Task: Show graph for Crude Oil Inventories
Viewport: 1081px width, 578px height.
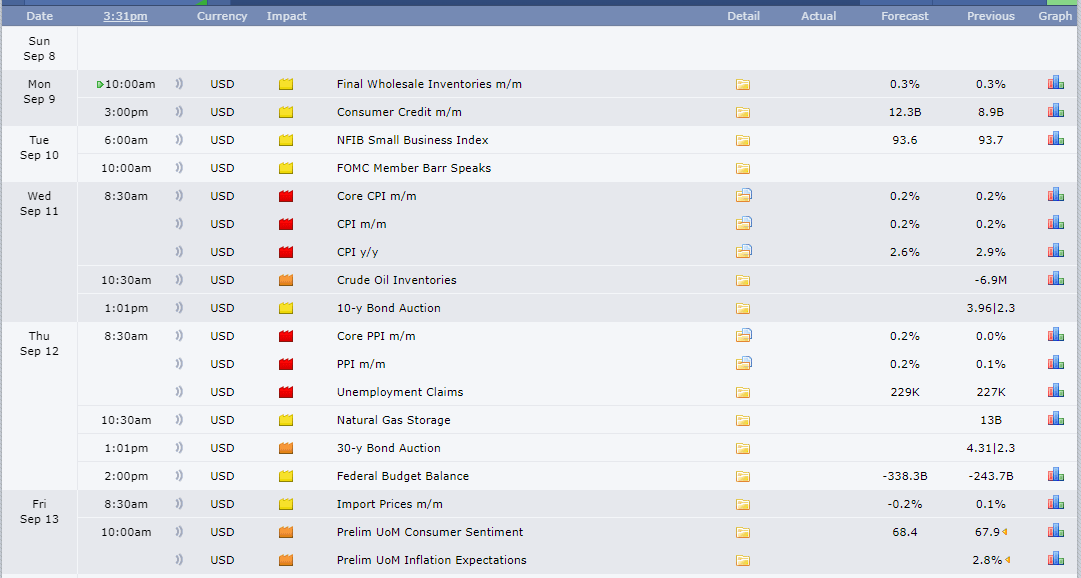Action: coord(1055,279)
